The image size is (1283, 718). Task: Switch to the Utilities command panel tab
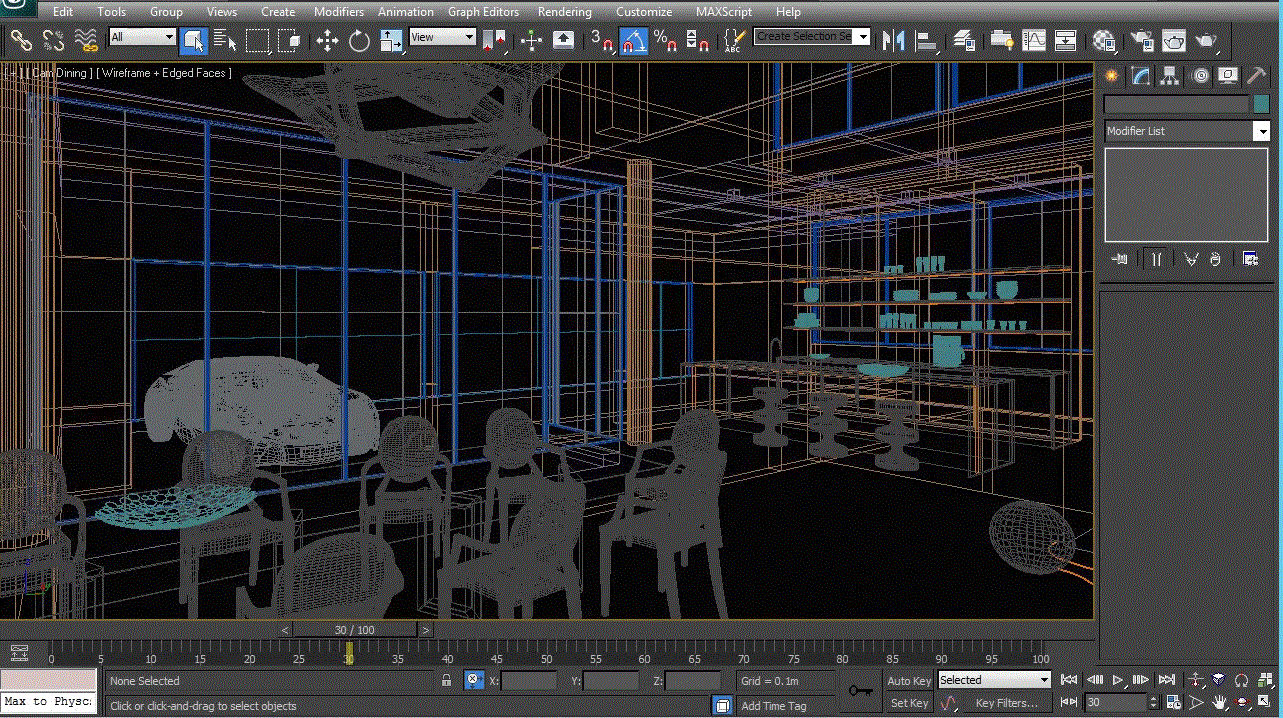point(1257,76)
